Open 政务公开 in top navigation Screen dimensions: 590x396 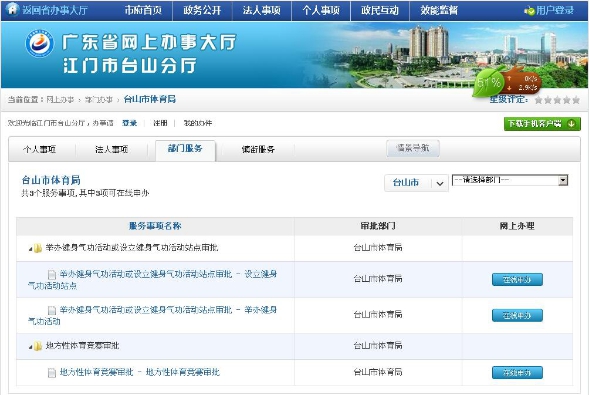coord(202,11)
